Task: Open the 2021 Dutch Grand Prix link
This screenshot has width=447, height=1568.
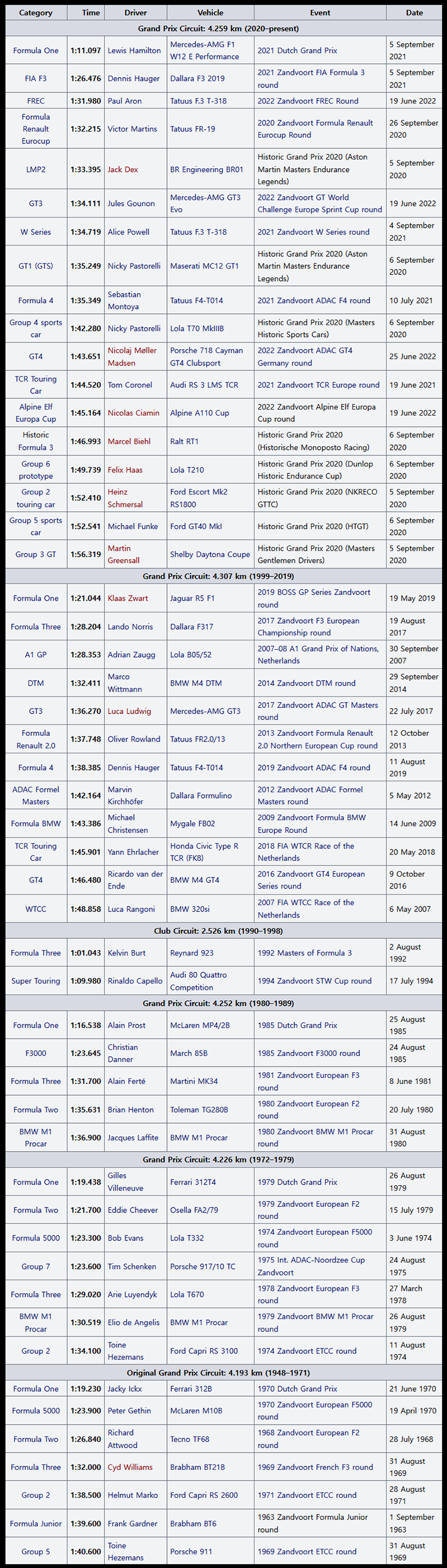Action: 297,51
